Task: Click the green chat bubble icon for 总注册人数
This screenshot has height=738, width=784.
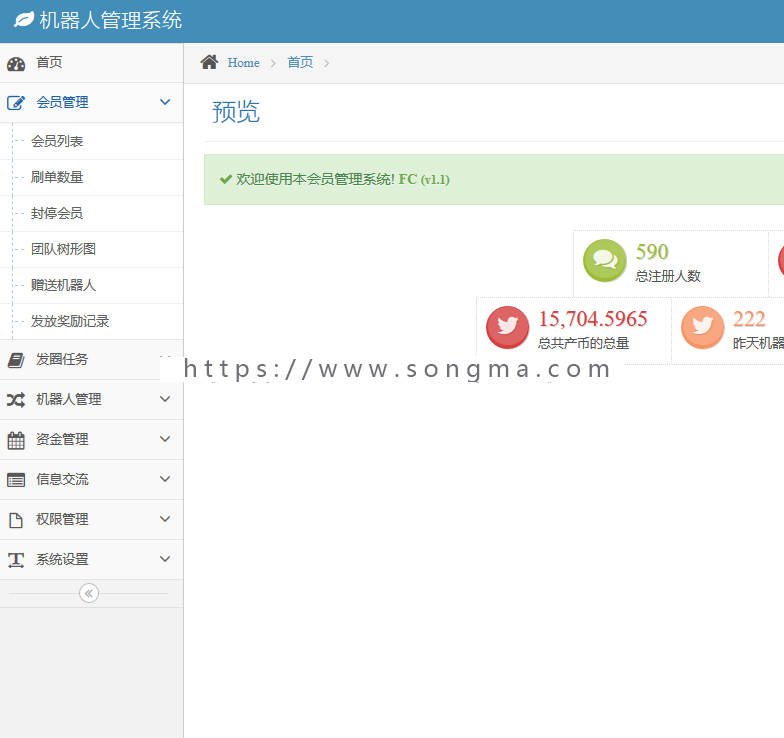Action: coord(604,260)
